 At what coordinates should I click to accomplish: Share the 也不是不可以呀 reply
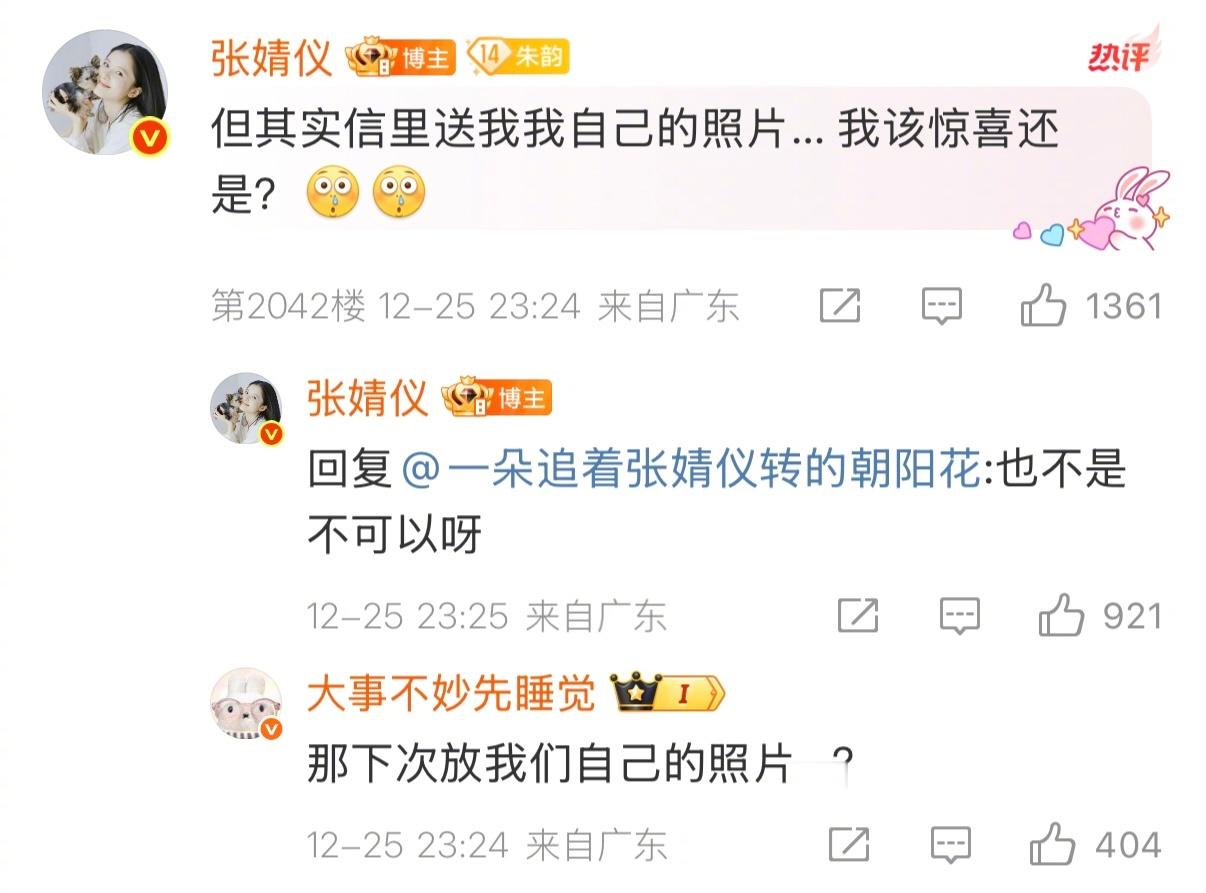click(x=858, y=616)
